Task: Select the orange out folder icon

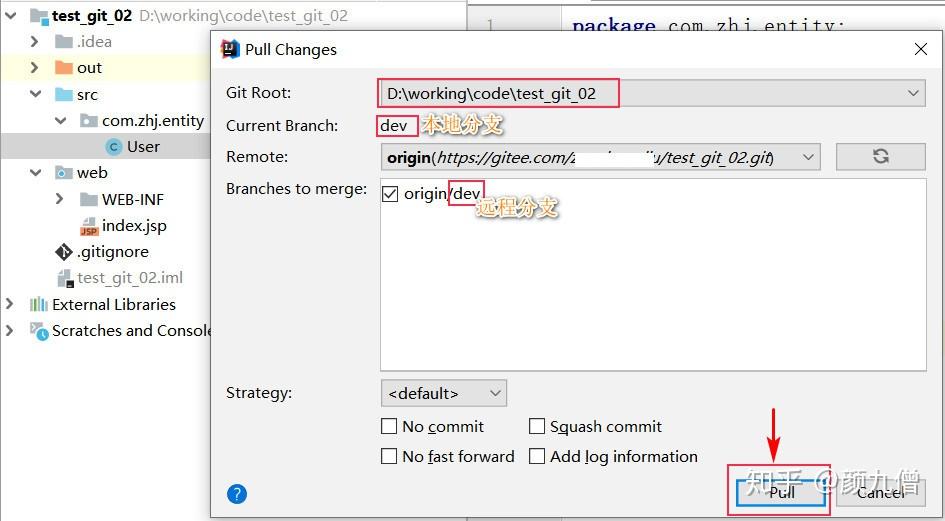Action: pos(63,68)
